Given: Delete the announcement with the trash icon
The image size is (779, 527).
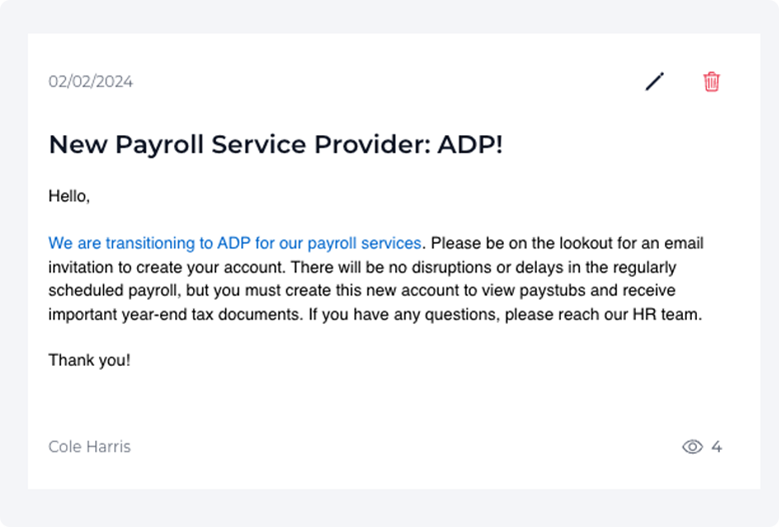Looking at the screenshot, I should pos(711,82).
